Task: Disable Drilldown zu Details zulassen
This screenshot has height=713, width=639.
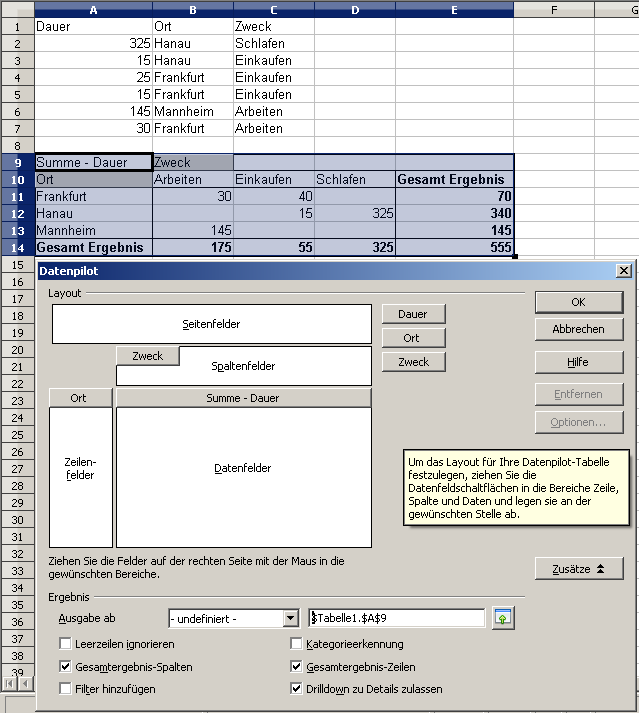Action: click(296, 689)
